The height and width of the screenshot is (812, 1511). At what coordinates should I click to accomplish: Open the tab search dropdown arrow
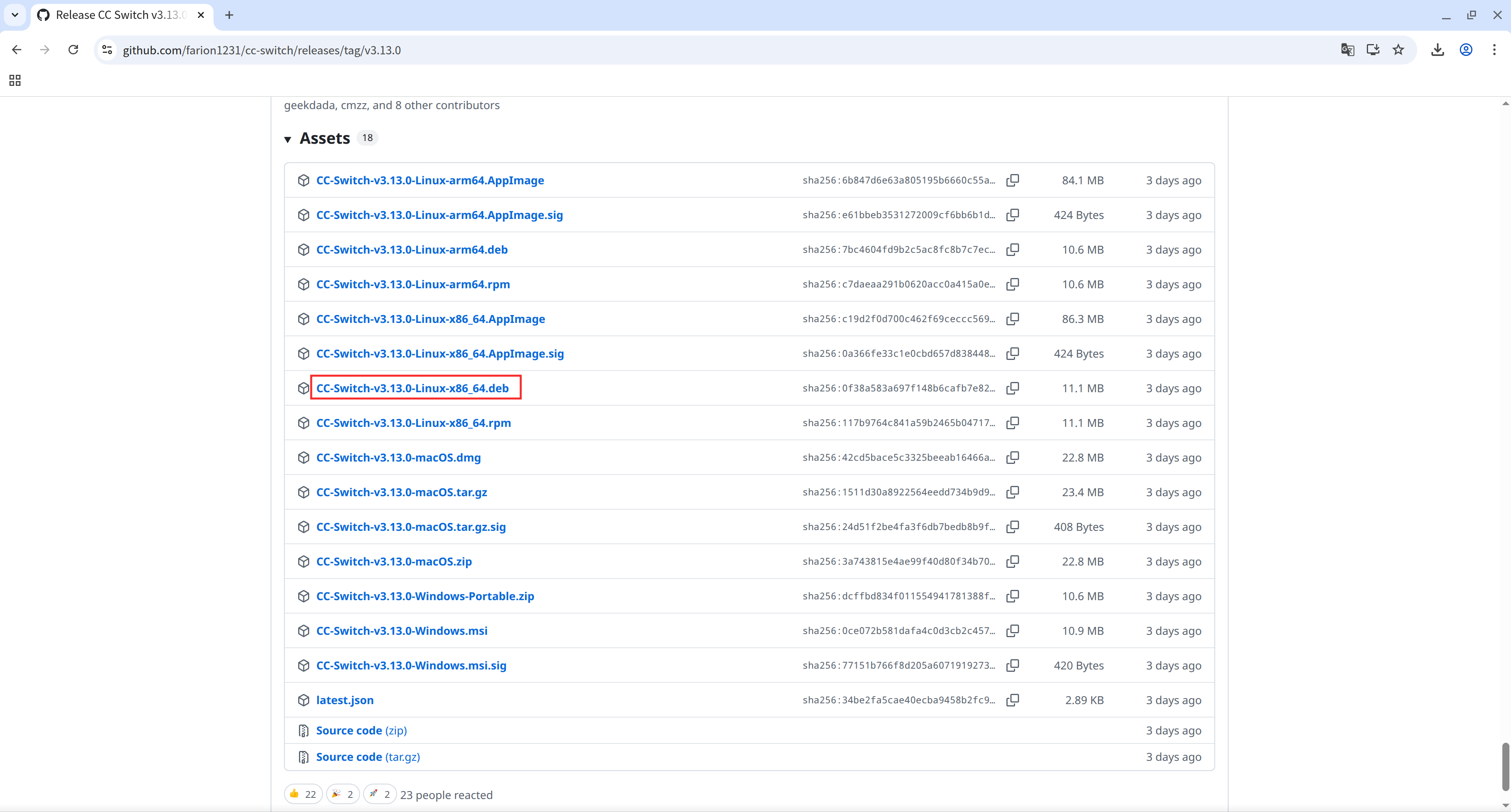tap(15, 15)
